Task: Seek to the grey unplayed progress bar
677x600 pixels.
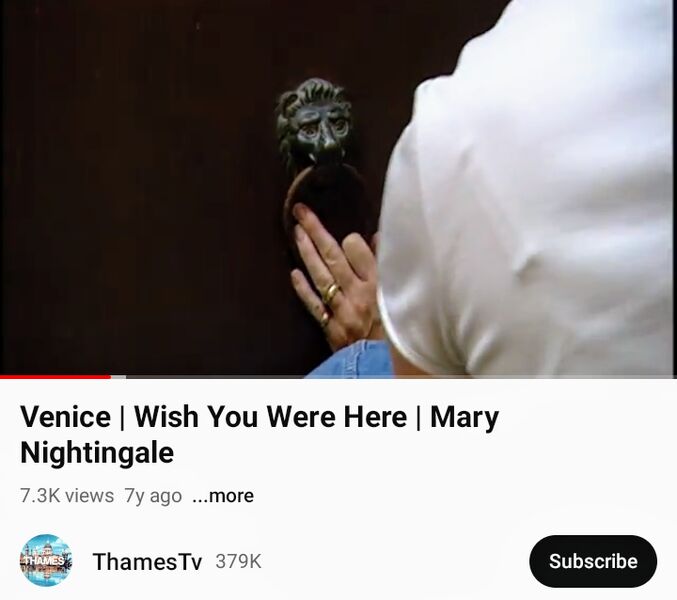Action: coord(402,377)
